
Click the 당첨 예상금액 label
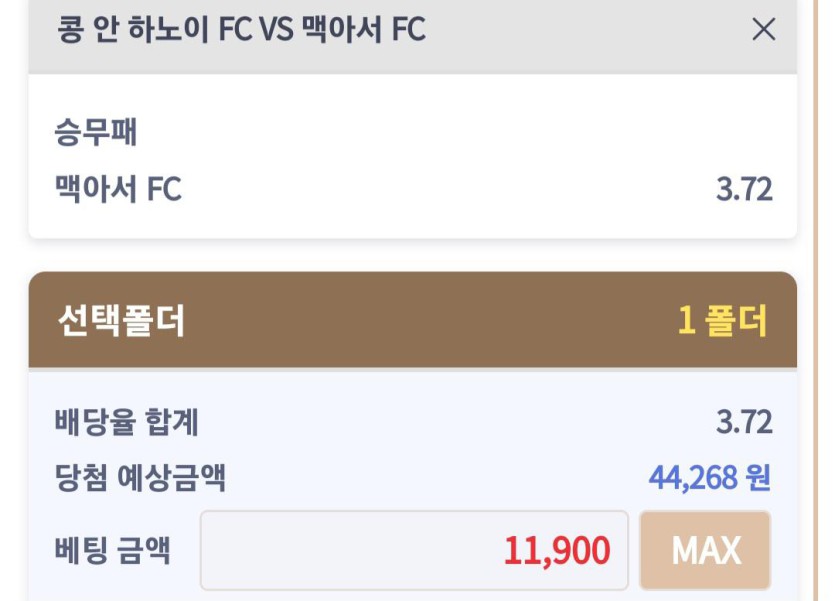point(140,478)
